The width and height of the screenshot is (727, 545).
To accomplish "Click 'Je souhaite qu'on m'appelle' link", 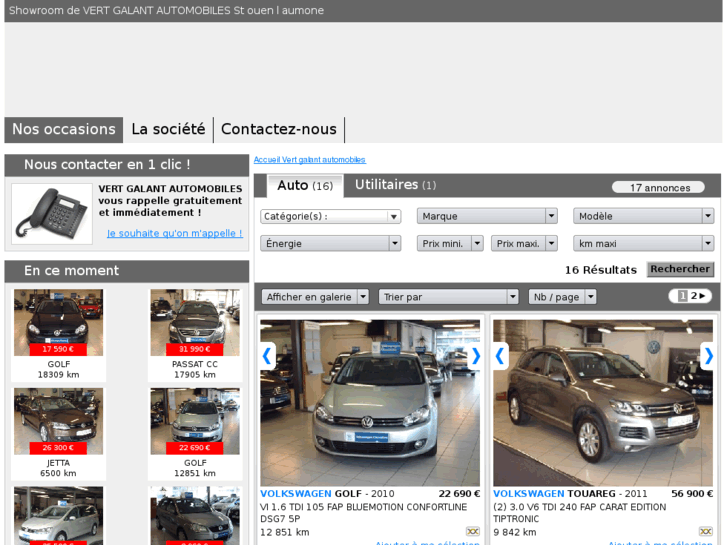I will [174, 233].
